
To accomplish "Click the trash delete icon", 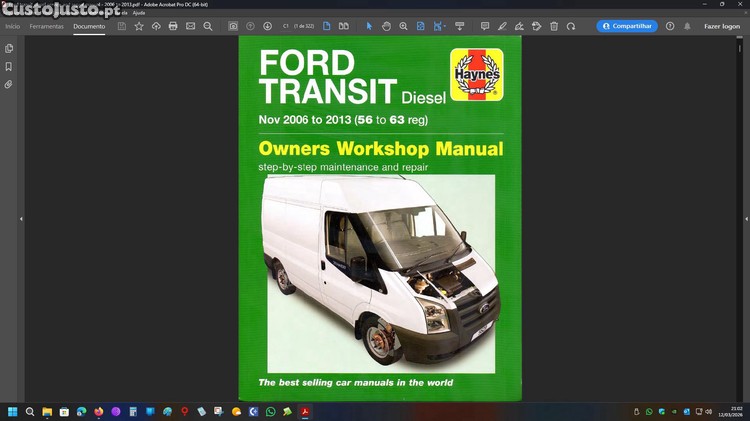I will point(554,26).
